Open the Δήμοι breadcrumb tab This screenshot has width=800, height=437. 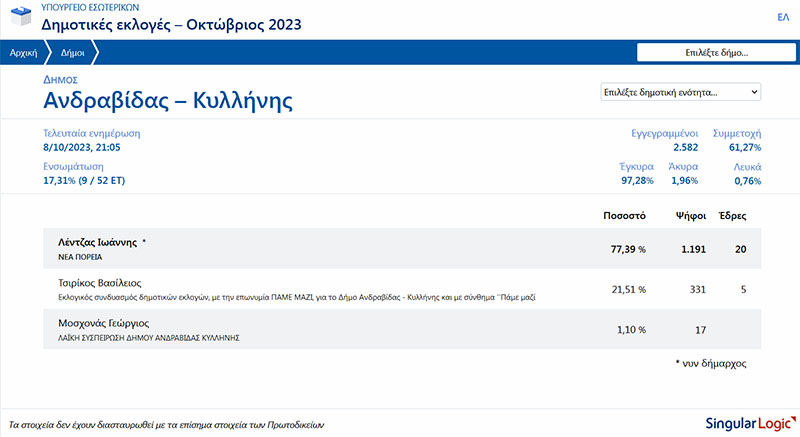tap(71, 53)
